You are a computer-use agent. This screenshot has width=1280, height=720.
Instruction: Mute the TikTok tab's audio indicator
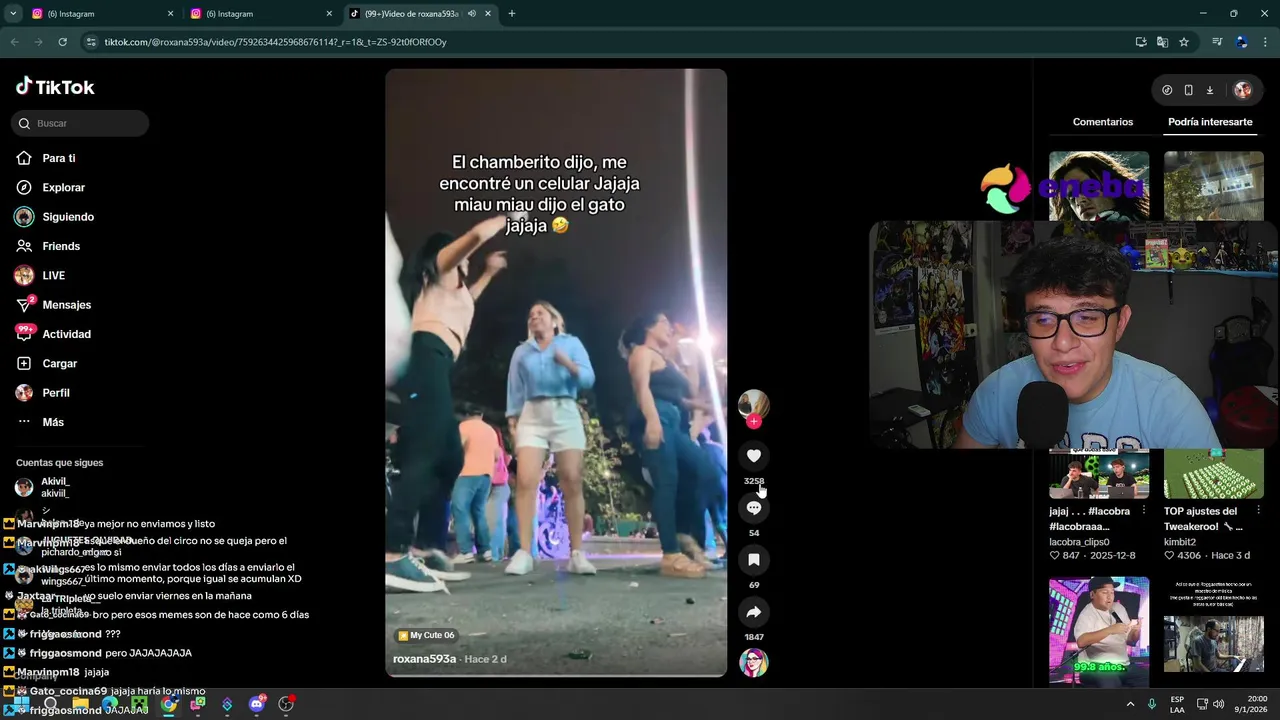471,14
